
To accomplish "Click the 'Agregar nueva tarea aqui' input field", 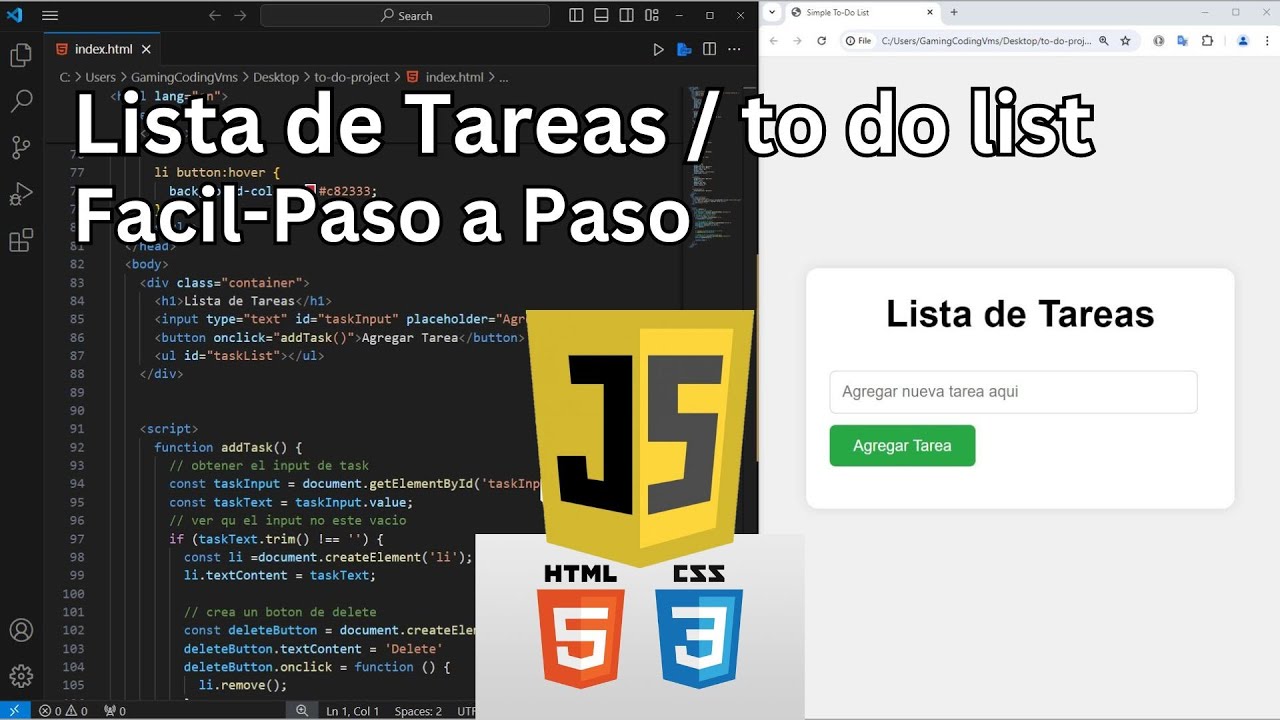I will [x=1013, y=392].
